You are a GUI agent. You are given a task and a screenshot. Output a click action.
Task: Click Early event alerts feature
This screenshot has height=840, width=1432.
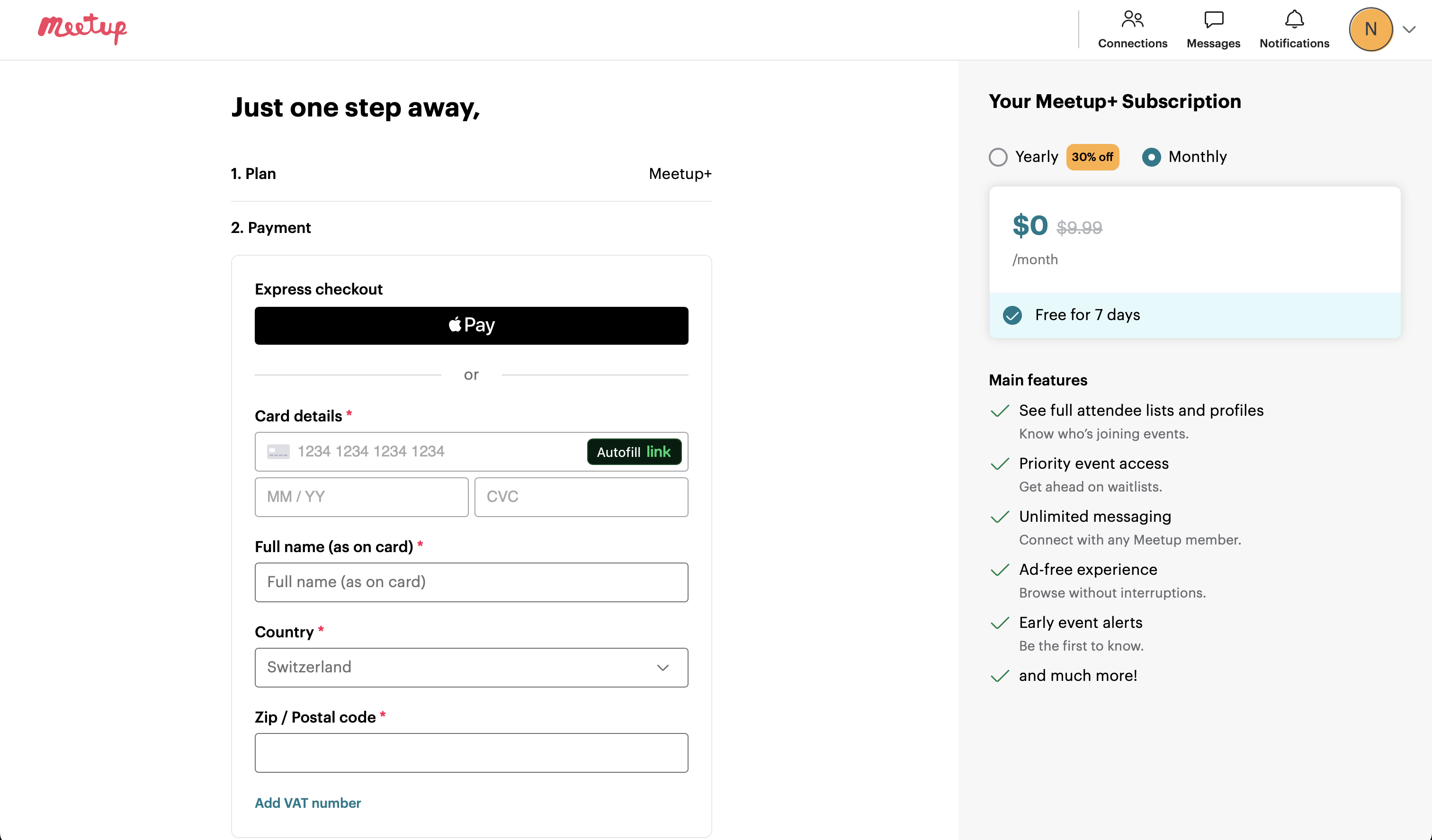(x=1080, y=622)
